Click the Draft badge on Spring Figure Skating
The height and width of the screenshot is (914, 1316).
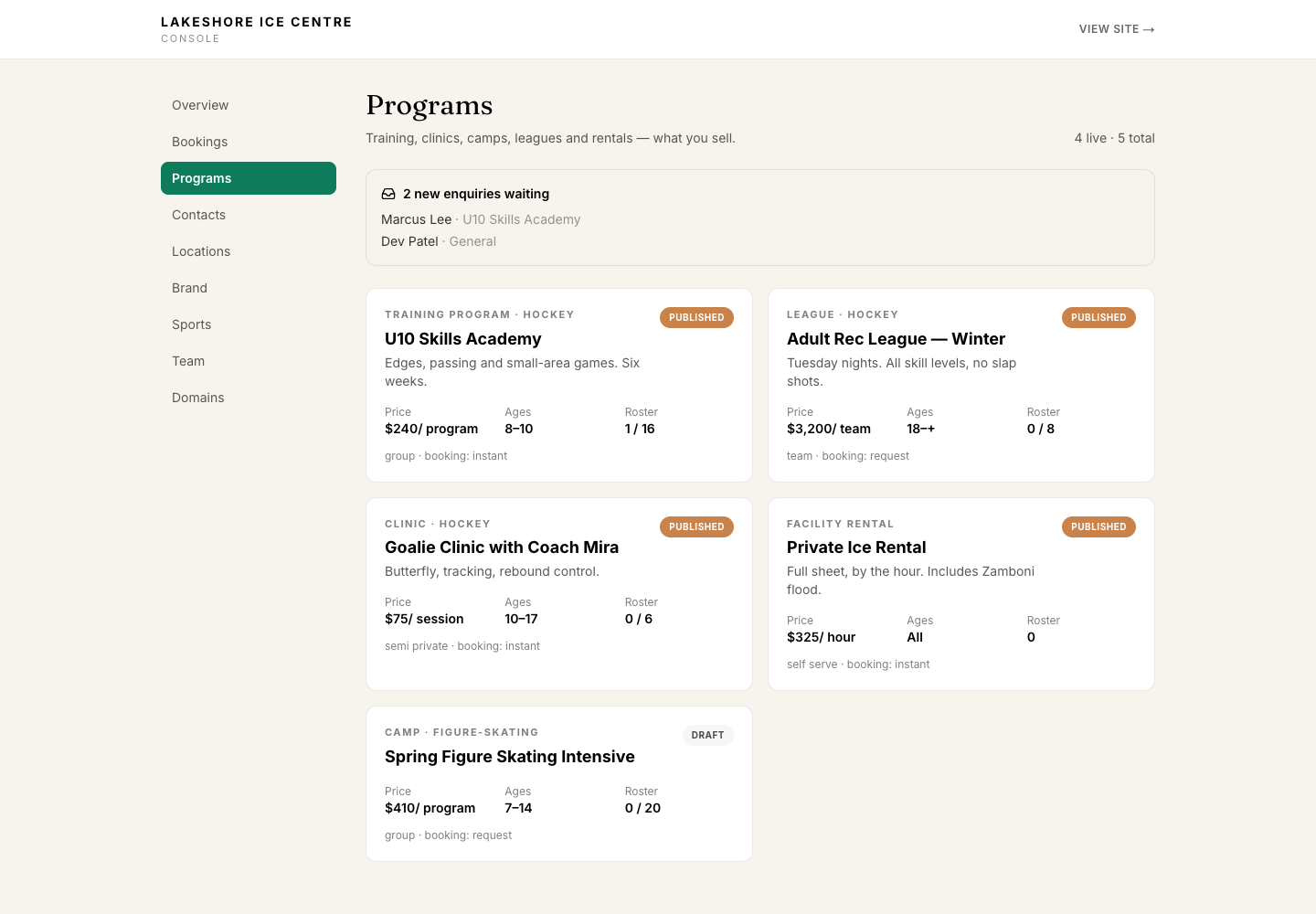click(708, 735)
